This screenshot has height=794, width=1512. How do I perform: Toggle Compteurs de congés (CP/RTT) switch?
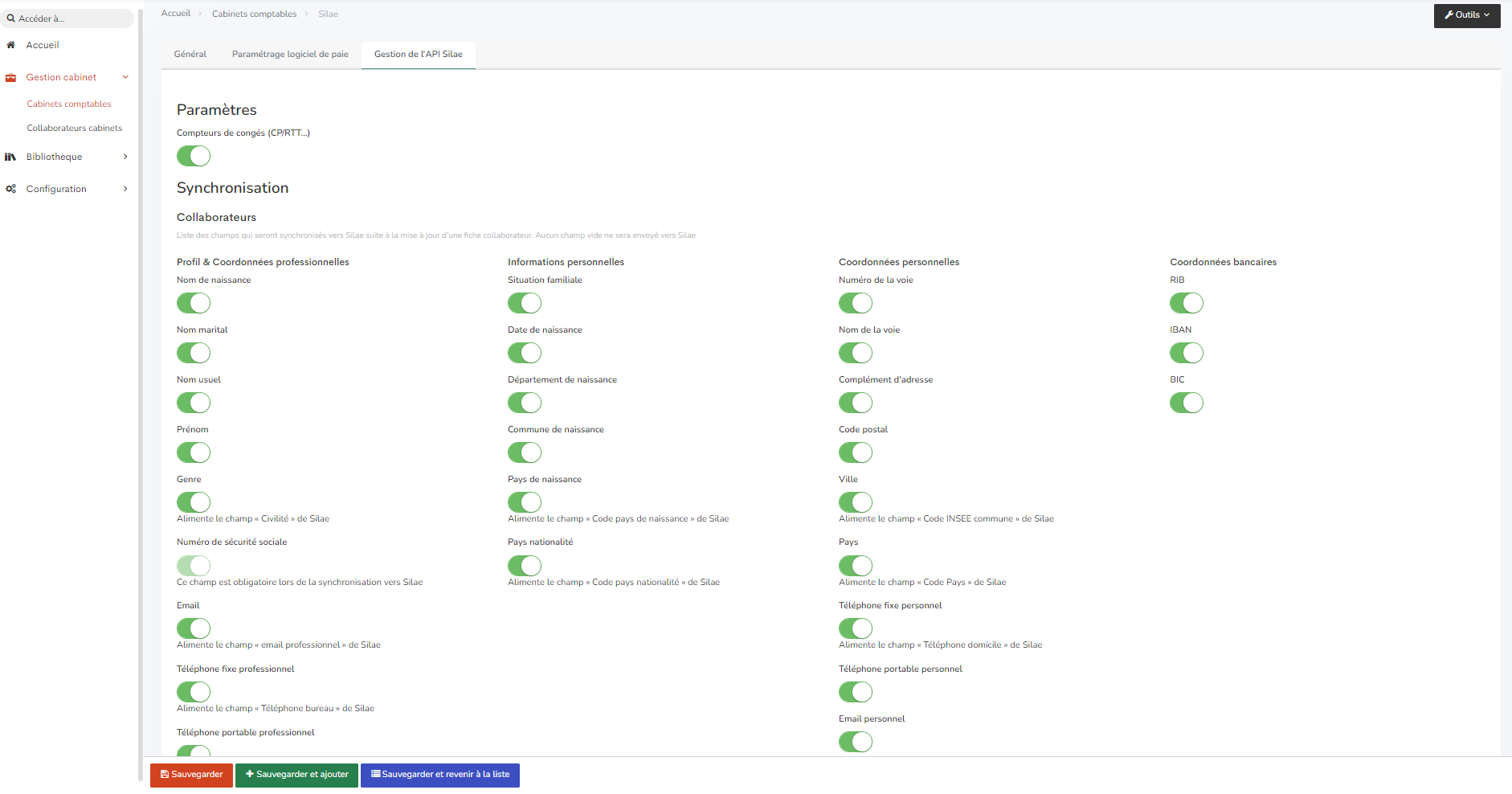(x=194, y=156)
